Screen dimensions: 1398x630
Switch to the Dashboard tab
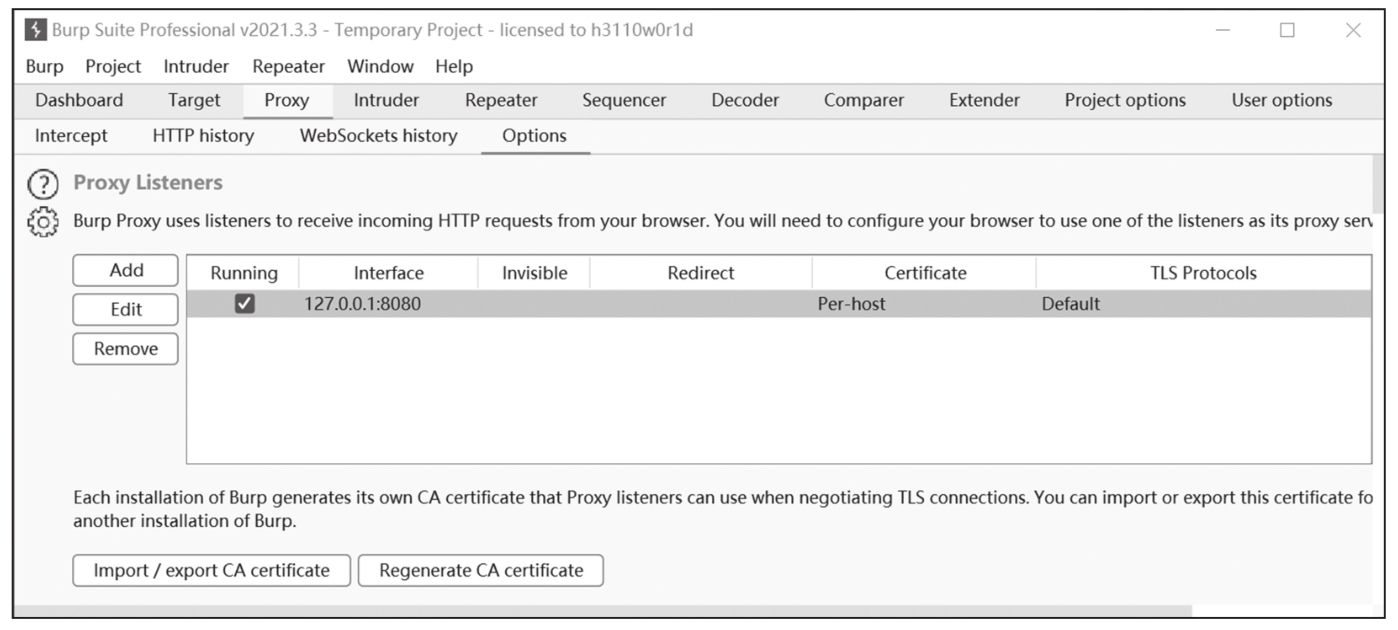point(80,101)
